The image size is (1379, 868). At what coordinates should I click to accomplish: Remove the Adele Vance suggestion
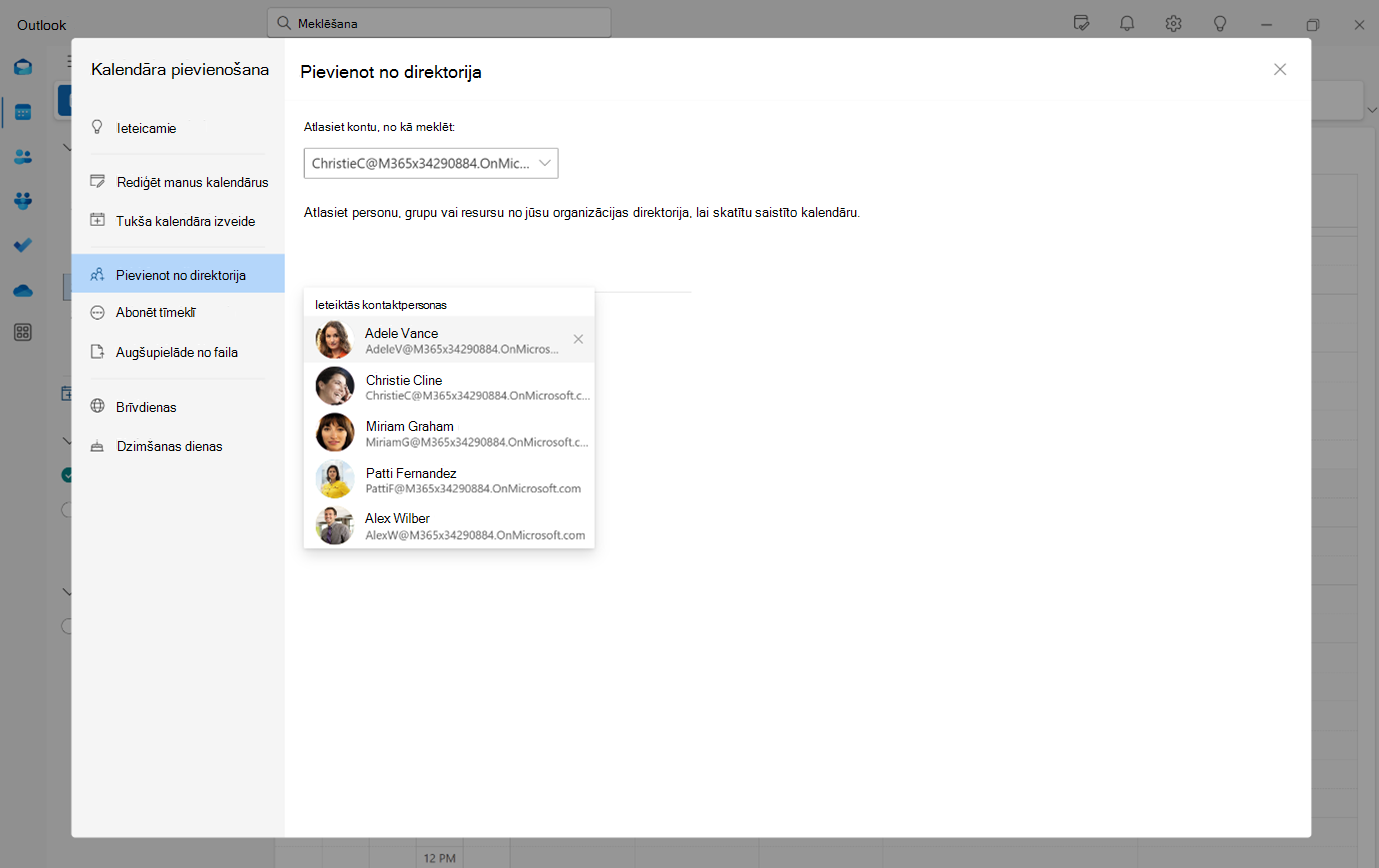pos(578,339)
